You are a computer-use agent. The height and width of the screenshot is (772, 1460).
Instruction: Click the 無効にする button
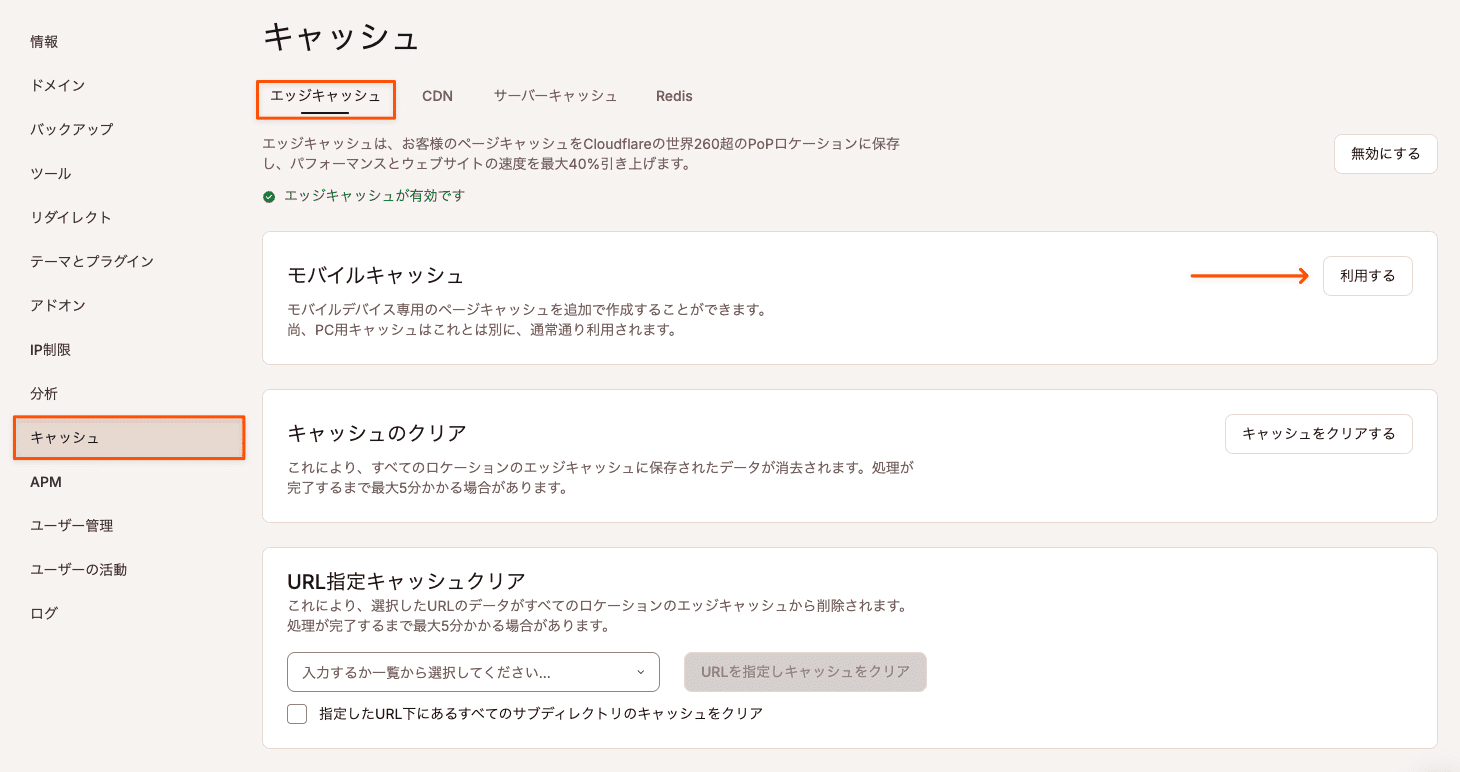point(1385,154)
